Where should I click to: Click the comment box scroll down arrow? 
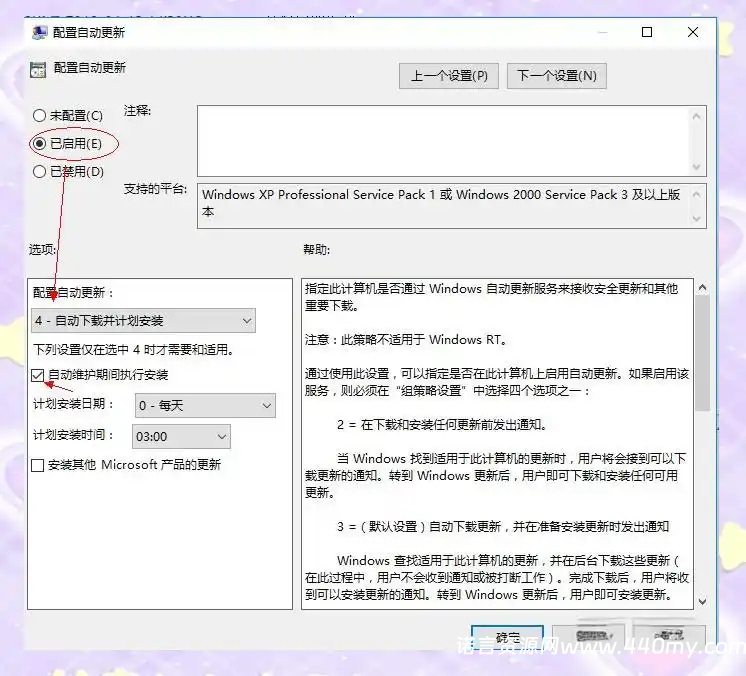(x=697, y=167)
